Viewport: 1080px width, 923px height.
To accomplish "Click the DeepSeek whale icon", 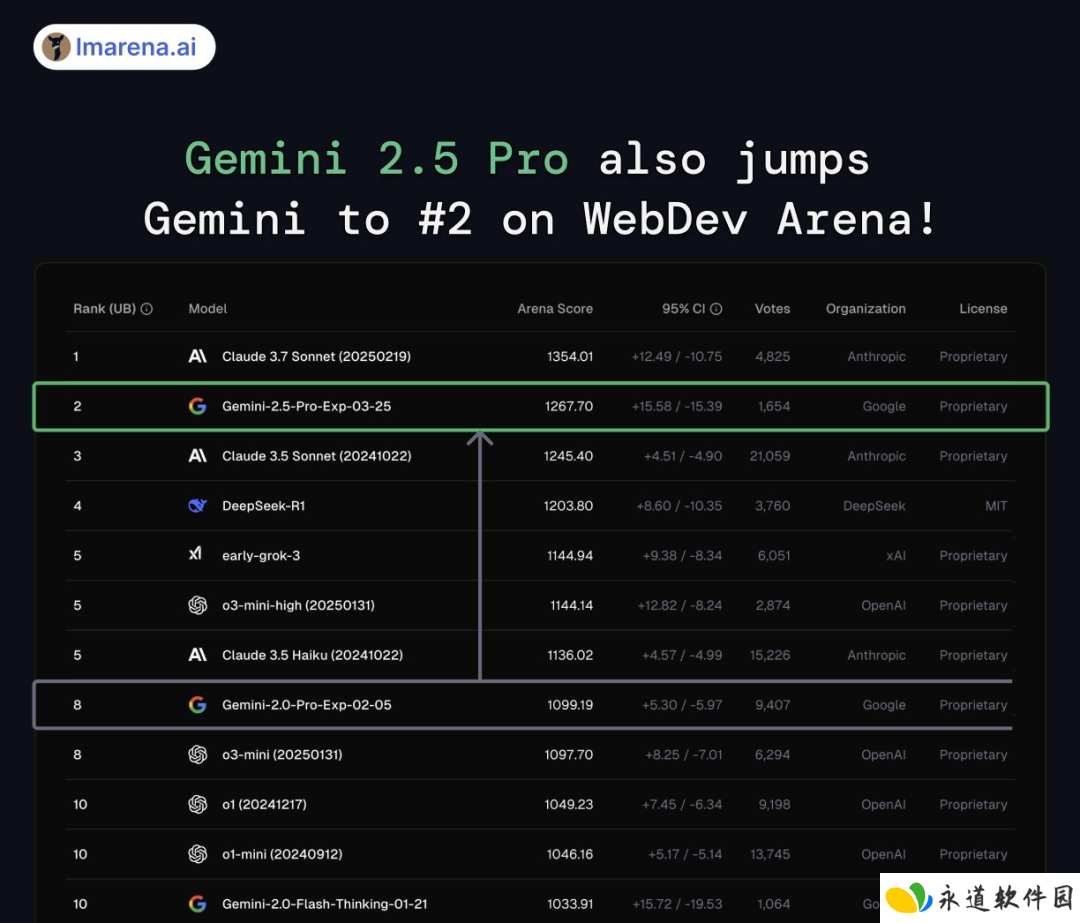I will coord(198,506).
